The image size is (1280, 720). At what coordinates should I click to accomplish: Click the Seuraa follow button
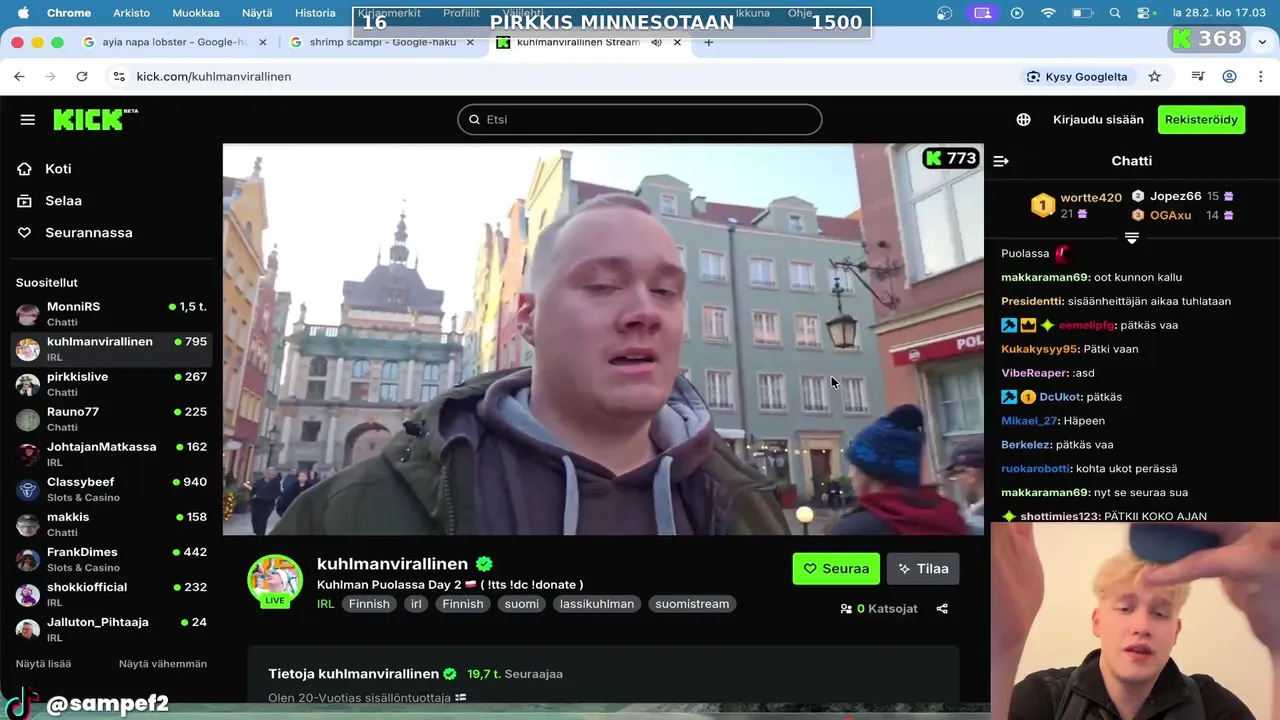pyautogui.click(x=836, y=569)
